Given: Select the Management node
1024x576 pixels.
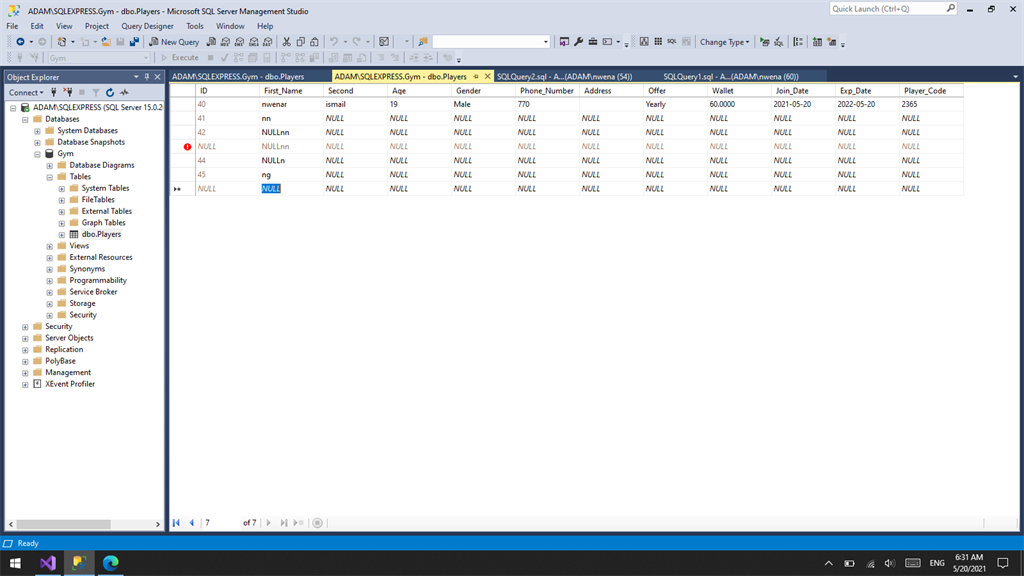Looking at the screenshot, I should pyautogui.click(x=68, y=373).
